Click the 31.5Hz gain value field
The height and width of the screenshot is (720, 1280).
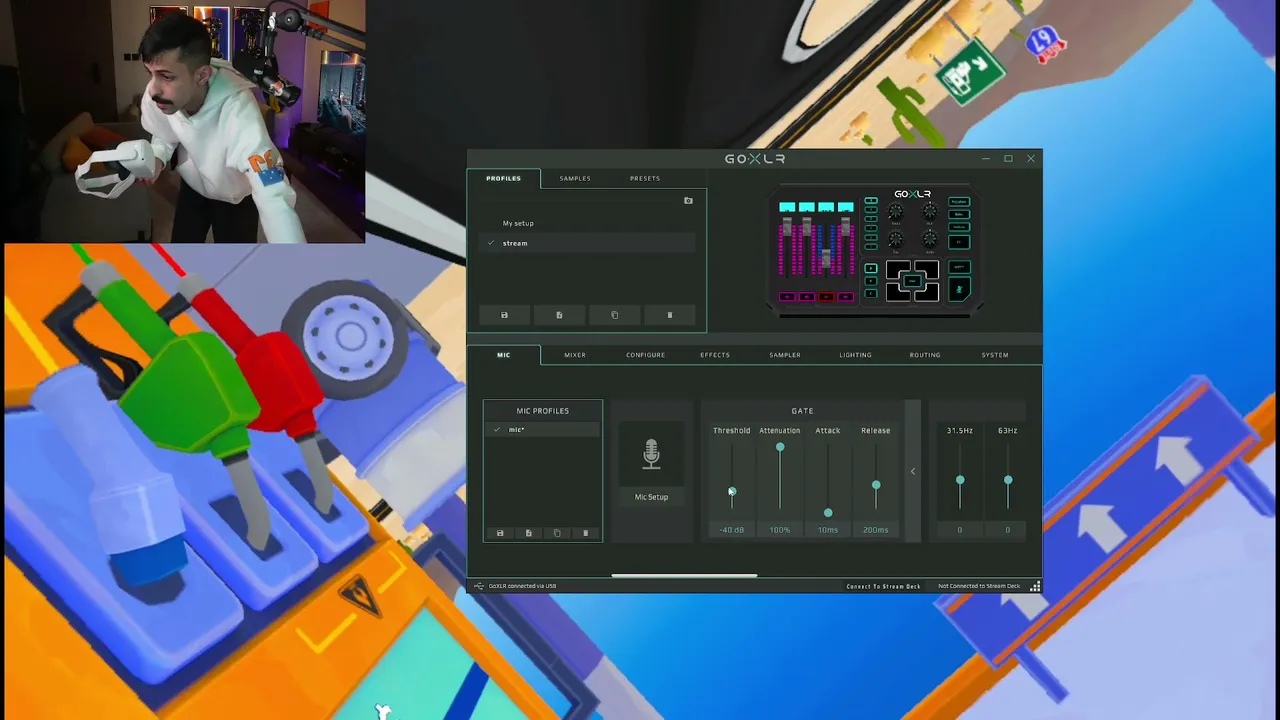[x=960, y=530]
